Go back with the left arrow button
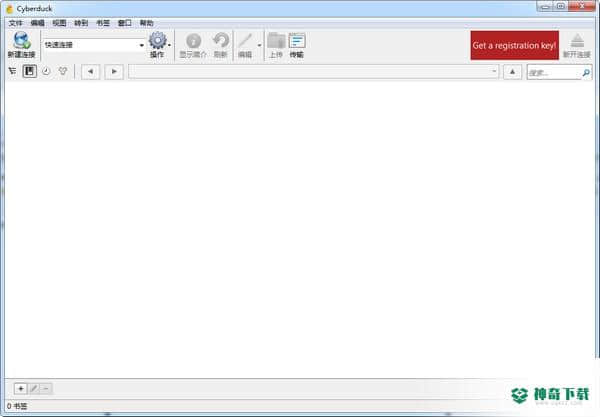Screen dimensions: 600x417 tap(91, 72)
